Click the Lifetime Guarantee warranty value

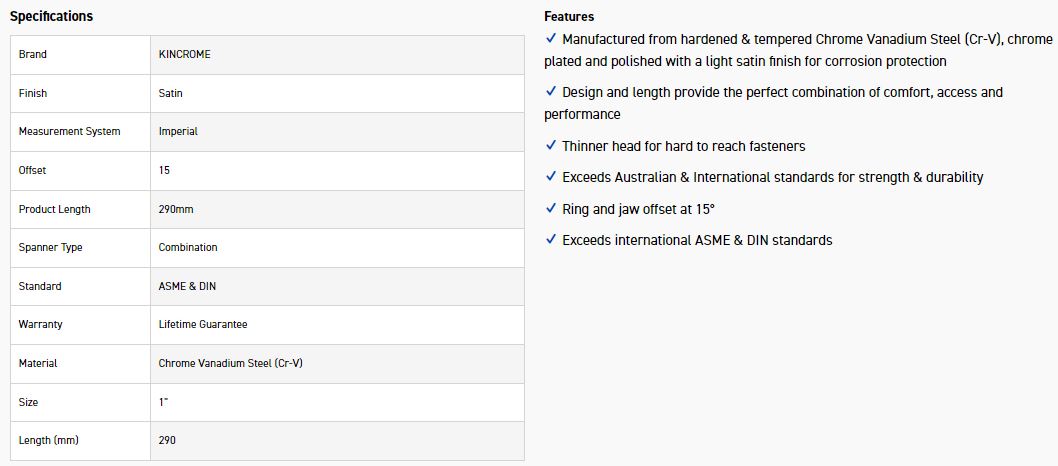(203, 324)
